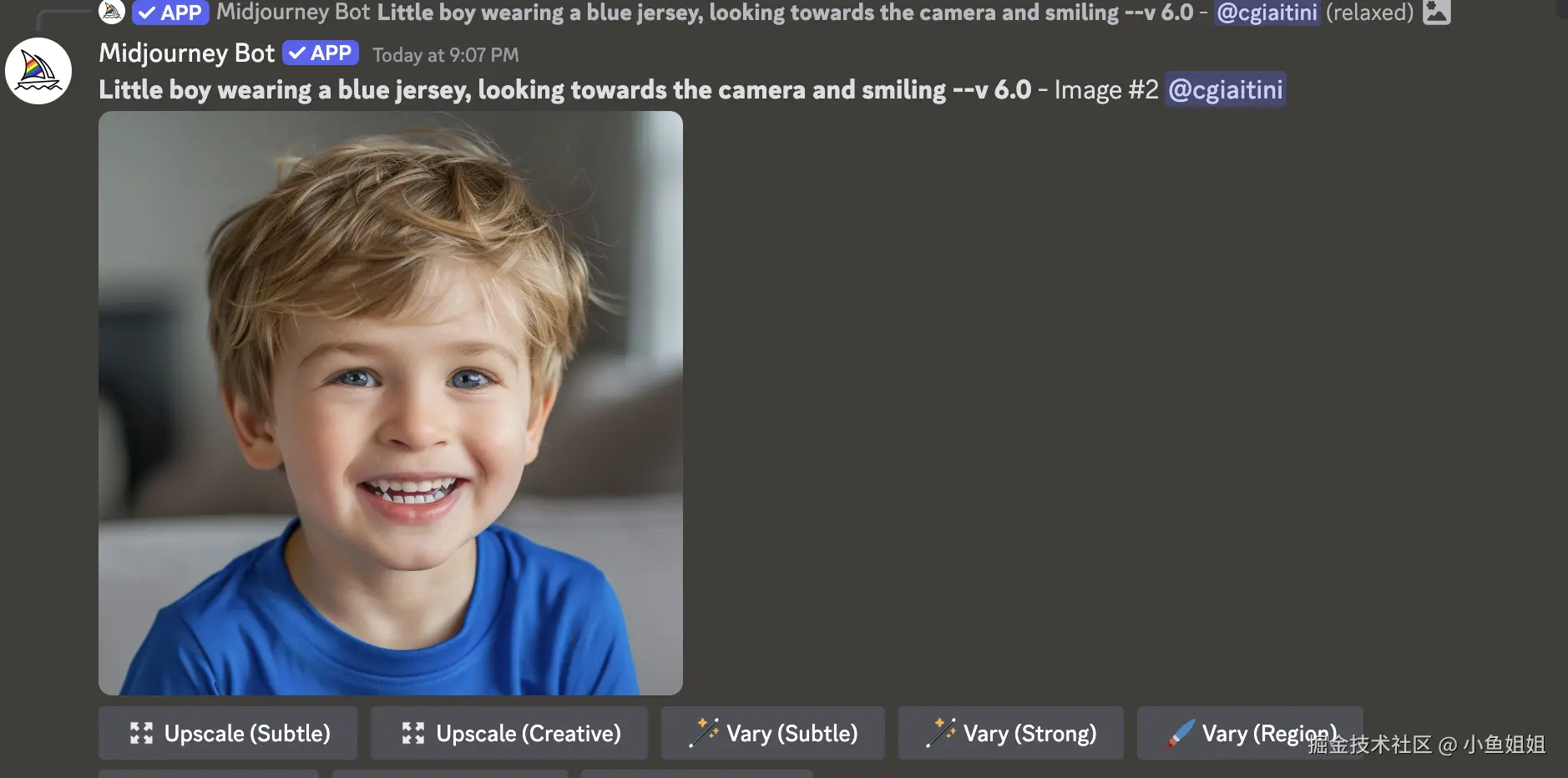The height and width of the screenshot is (778, 1568).
Task: Open the generated boy portrait image
Action: (391, 403)
